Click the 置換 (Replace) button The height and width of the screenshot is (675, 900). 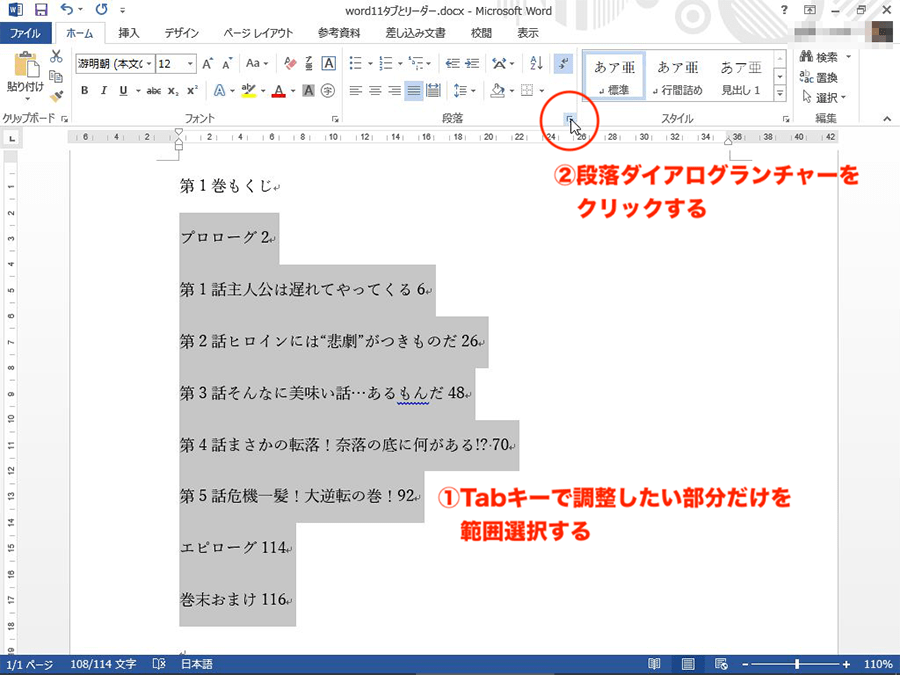(818, 77)
